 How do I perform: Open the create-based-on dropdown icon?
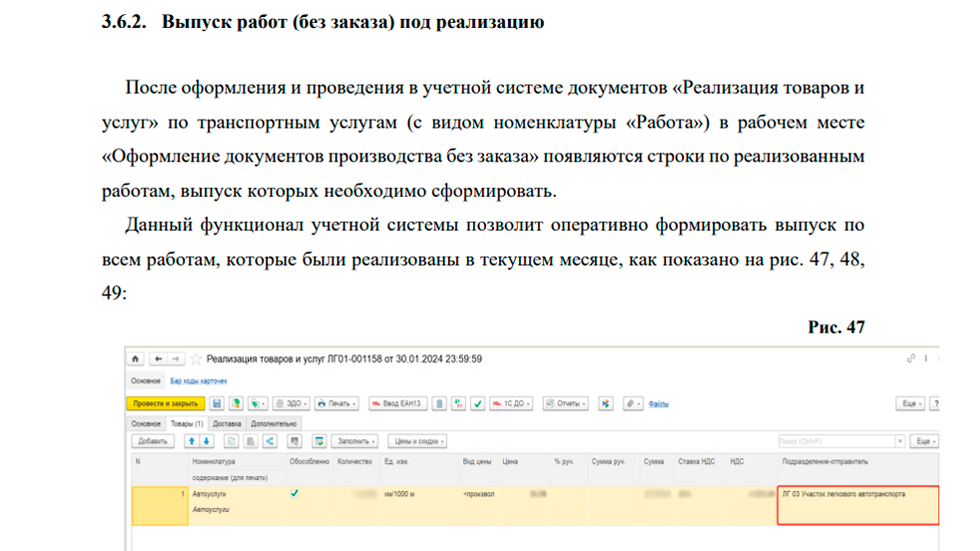point(258,404)
